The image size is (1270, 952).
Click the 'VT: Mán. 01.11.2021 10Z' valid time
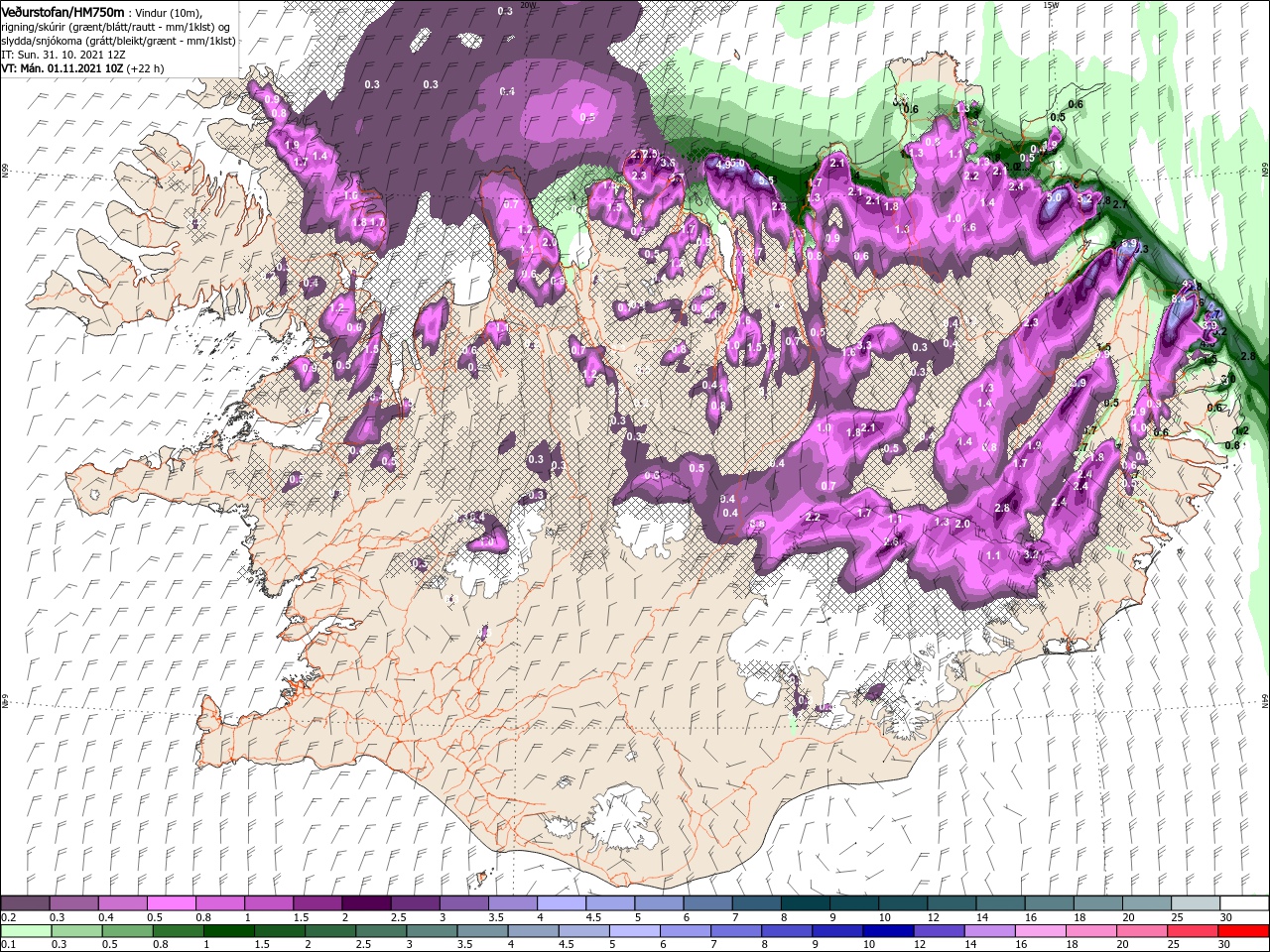click(x=61, y=68)
